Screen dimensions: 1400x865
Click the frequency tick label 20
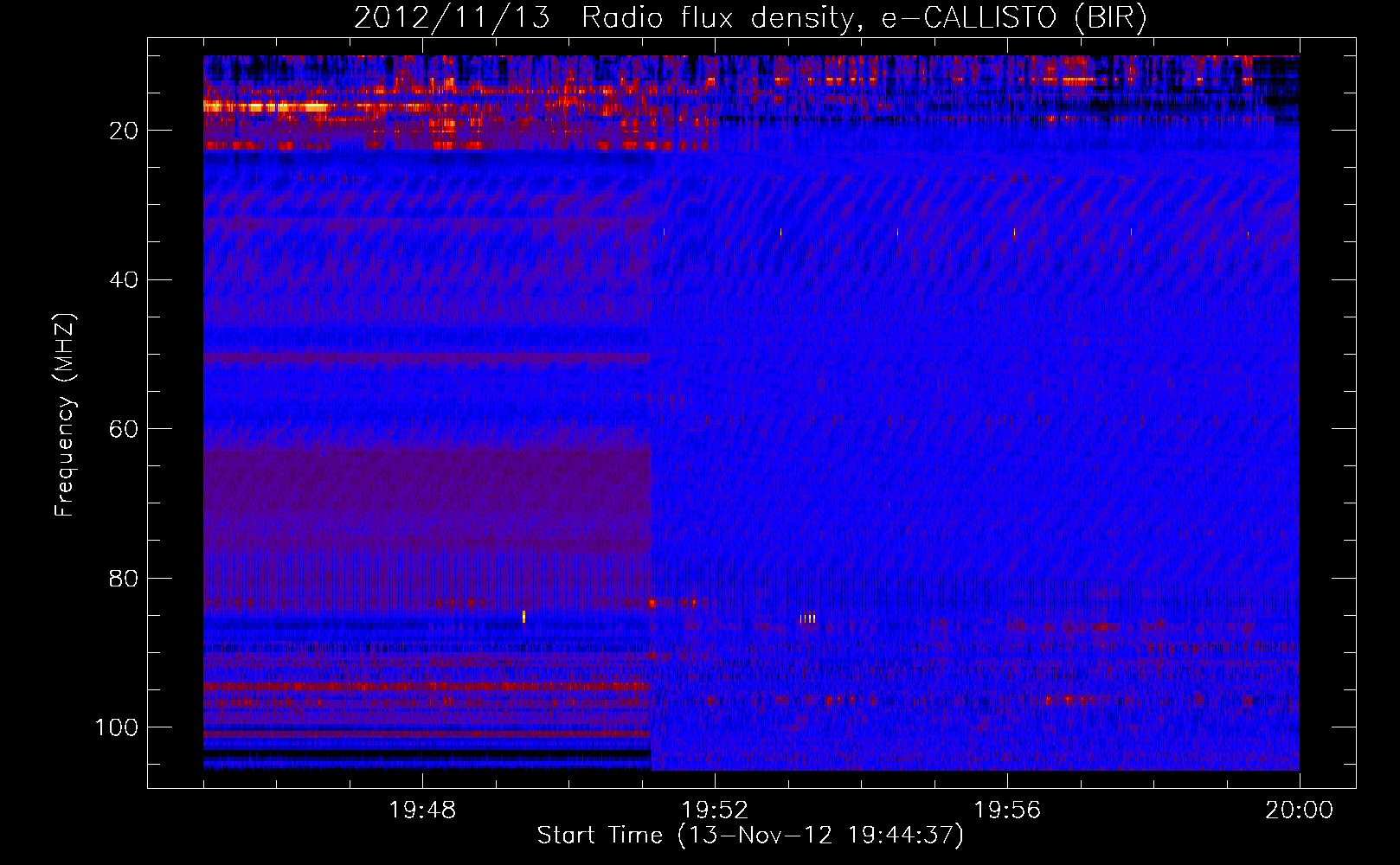click(125, 131)
